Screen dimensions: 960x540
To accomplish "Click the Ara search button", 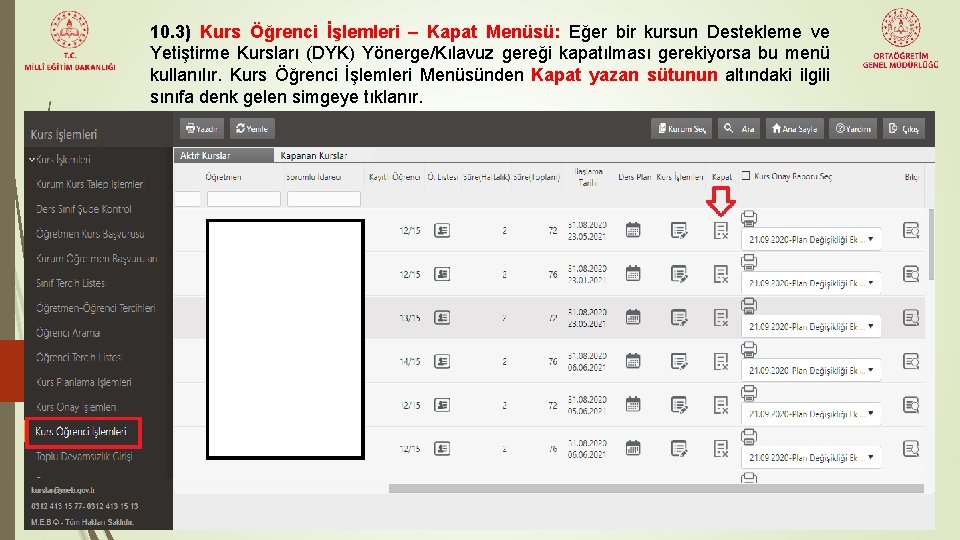I will click(x=739, y=129).
